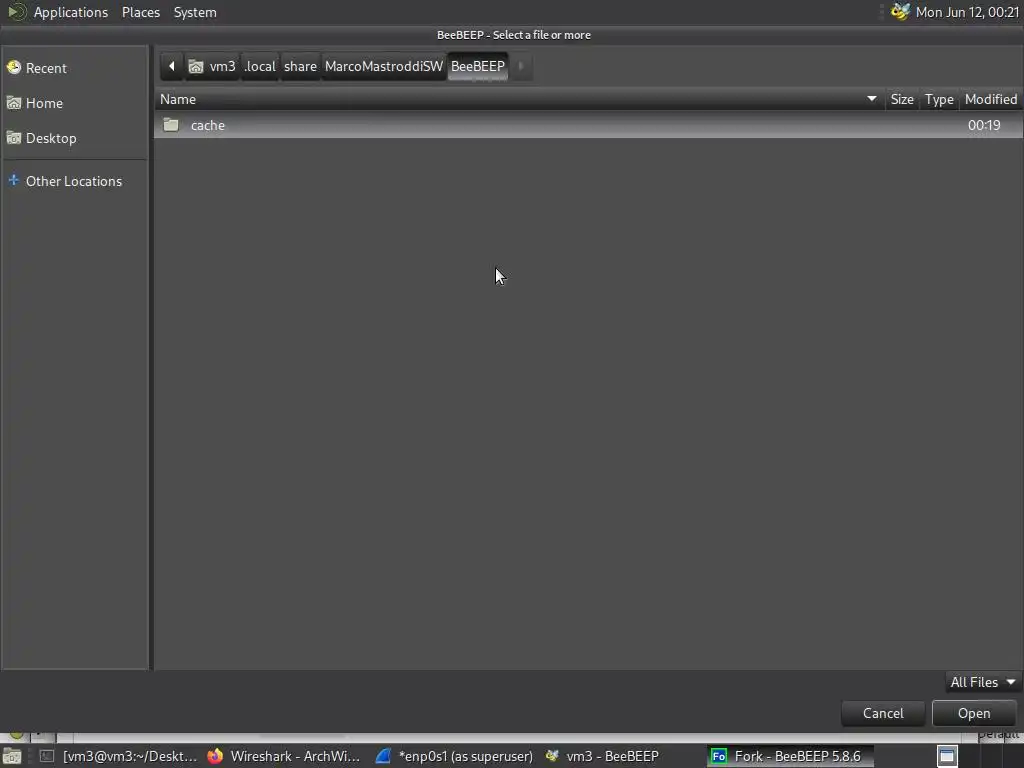Open the System menu

(x=195, y=12)
